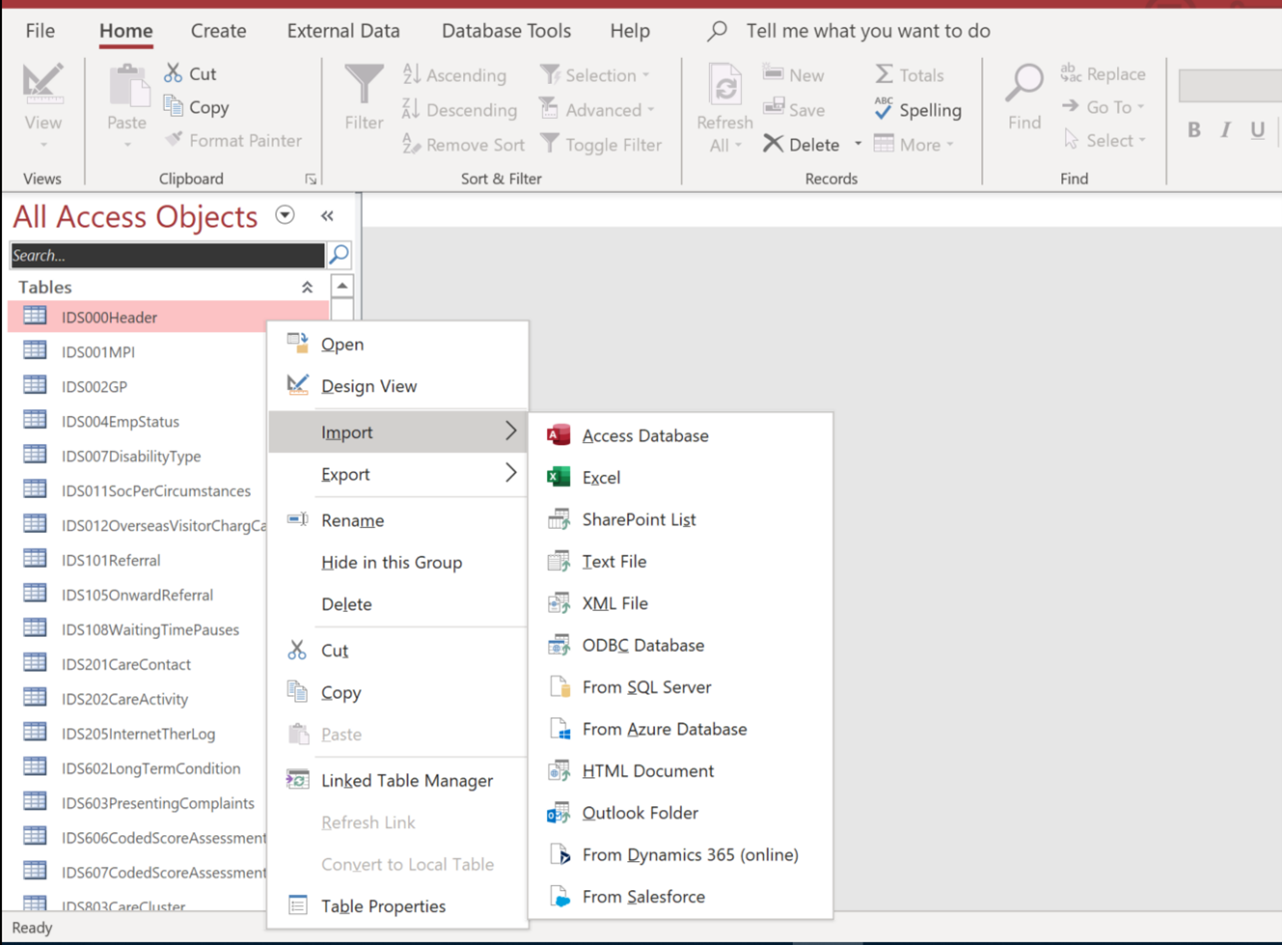This screenshot has width=1282, height=945.
Task: Click the Totals sigma icon
Action: (x=884, y=74)
